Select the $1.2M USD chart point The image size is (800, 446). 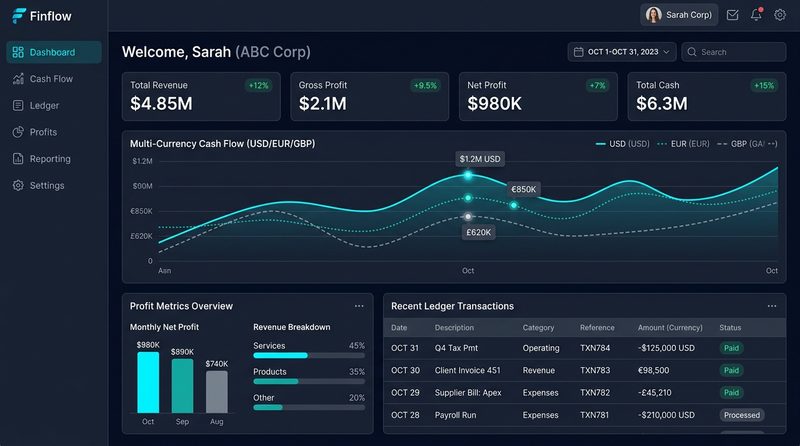[x=468, y=175]
